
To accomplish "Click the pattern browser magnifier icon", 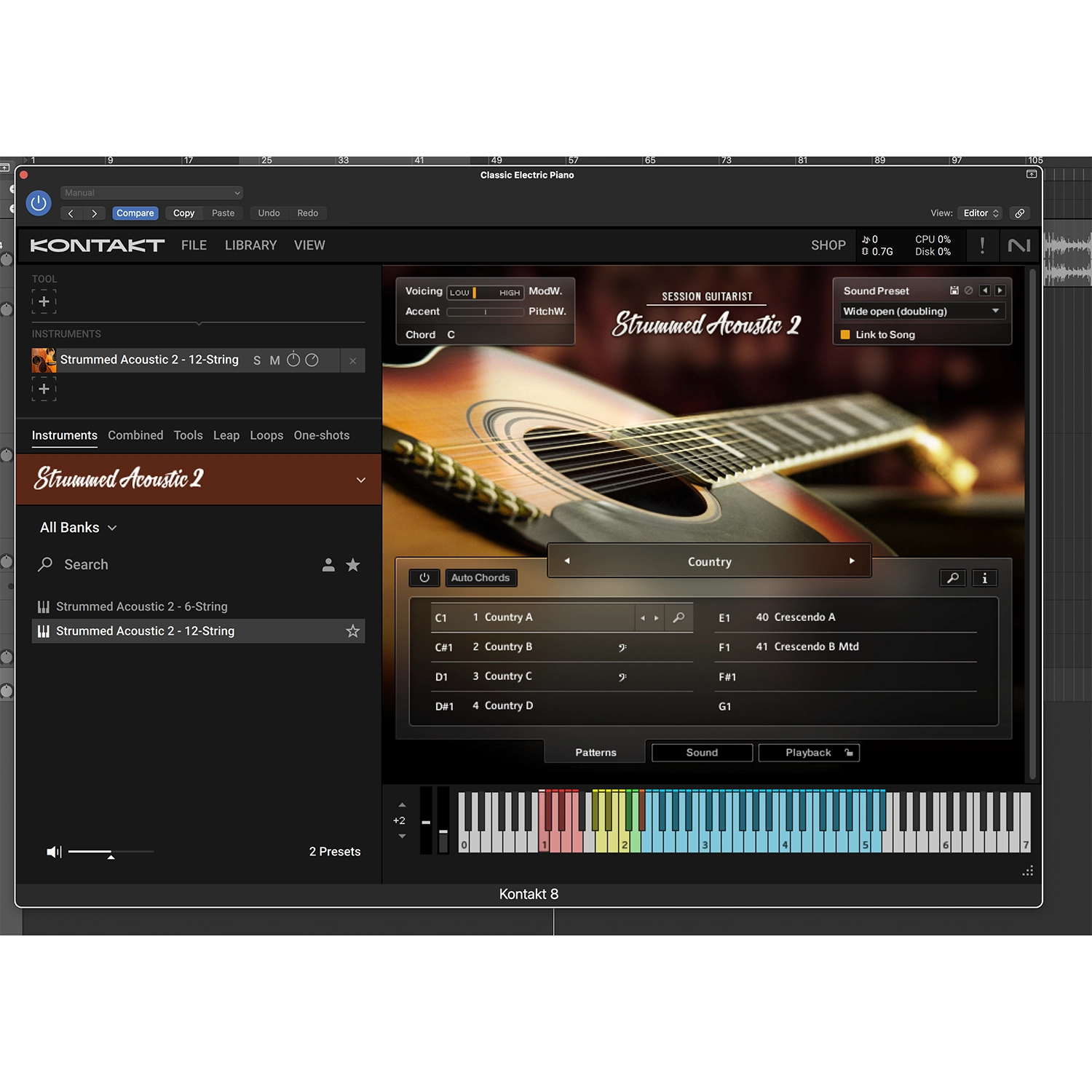I will tap(953, 578).
